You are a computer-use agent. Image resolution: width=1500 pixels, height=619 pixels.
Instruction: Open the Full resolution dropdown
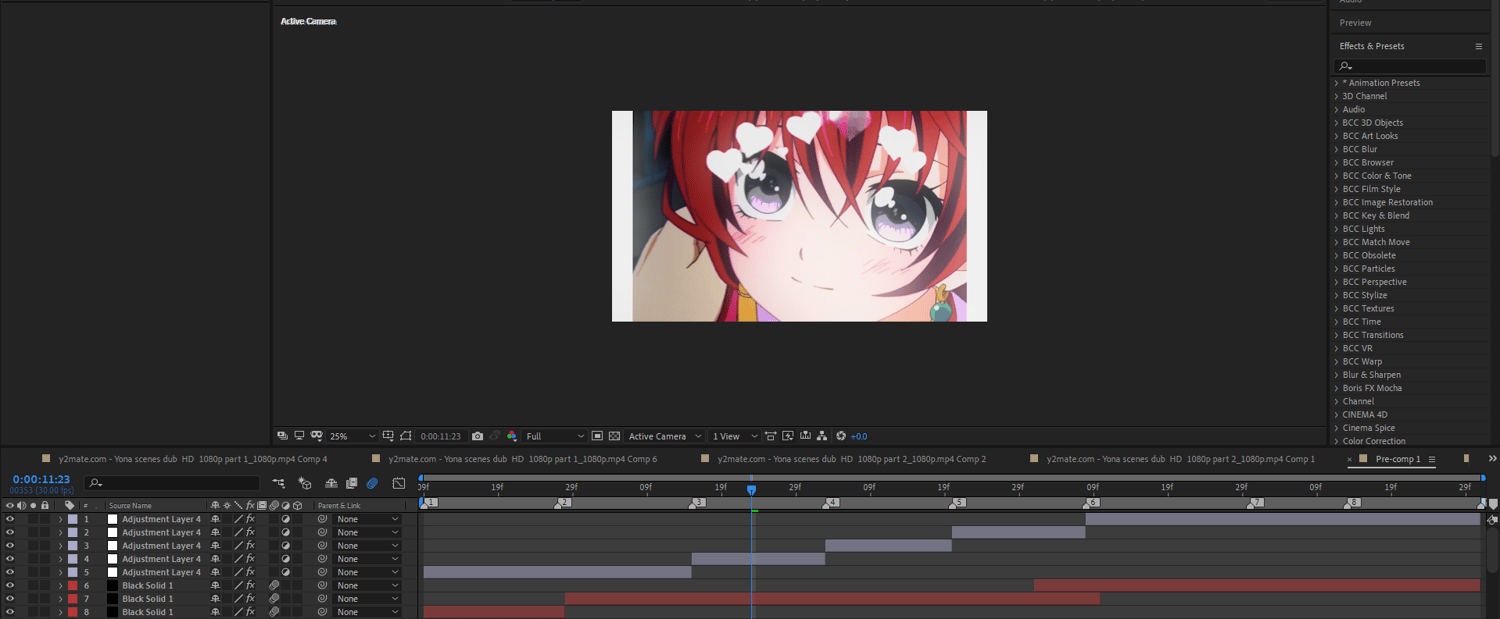[x=555, y=436]
